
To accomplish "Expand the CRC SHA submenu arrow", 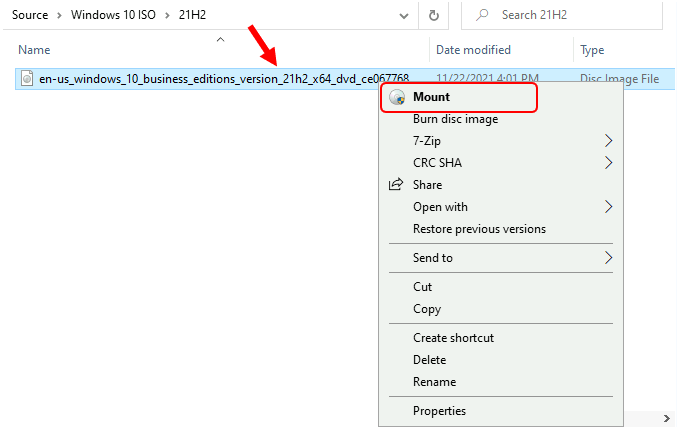I will tap(608, 163).
